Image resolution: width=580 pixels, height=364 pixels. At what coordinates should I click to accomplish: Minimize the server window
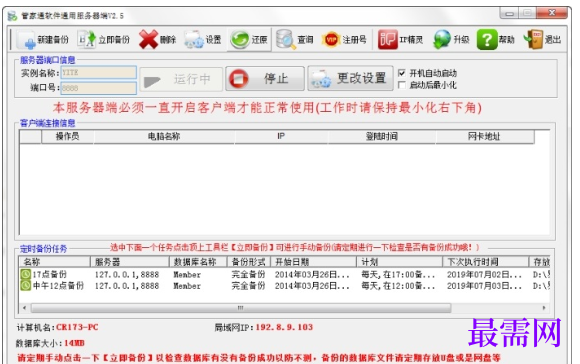coord(509,13)
